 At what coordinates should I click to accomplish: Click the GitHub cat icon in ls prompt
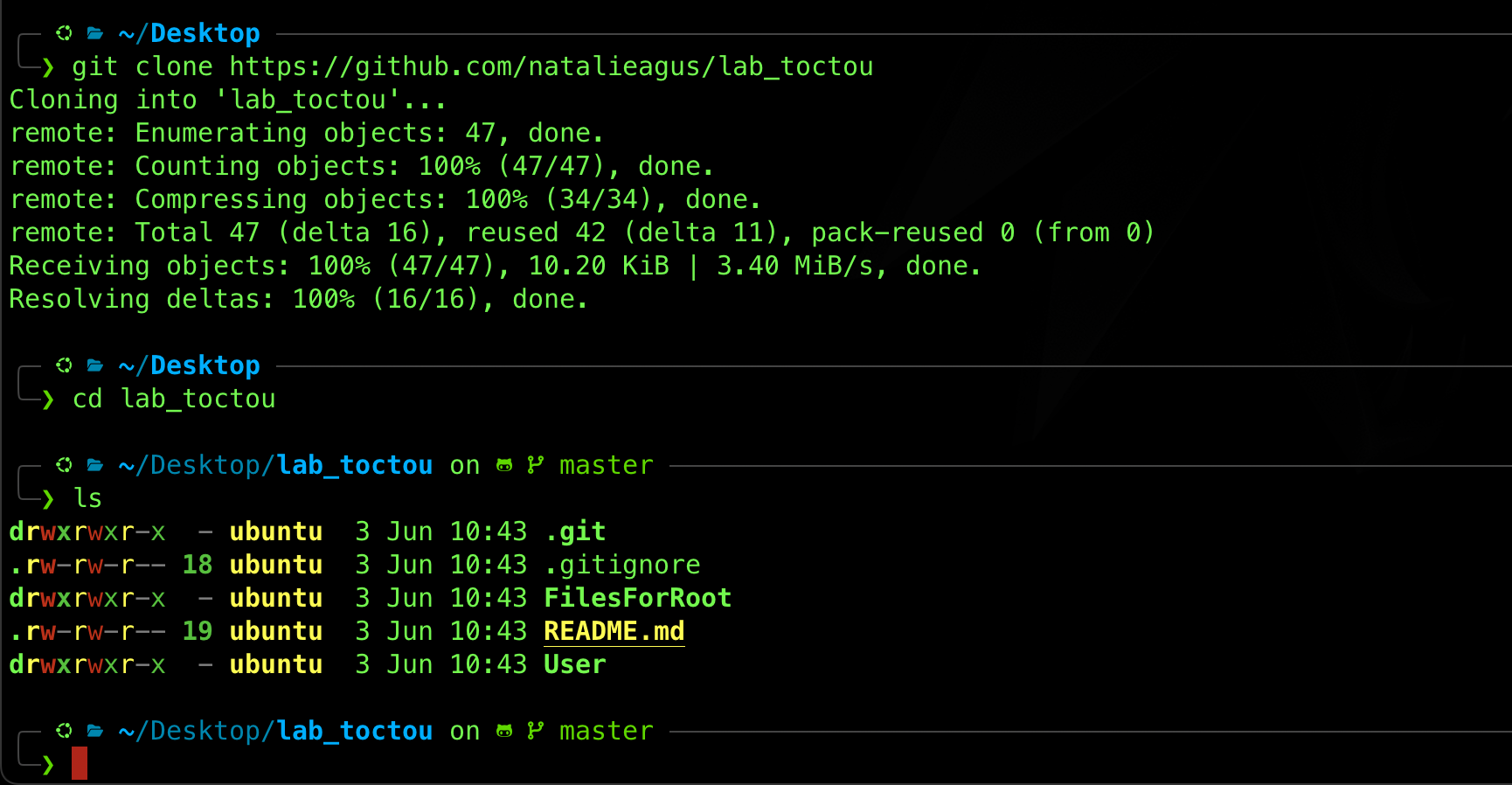pyautogui.click(x=504, y=465)
